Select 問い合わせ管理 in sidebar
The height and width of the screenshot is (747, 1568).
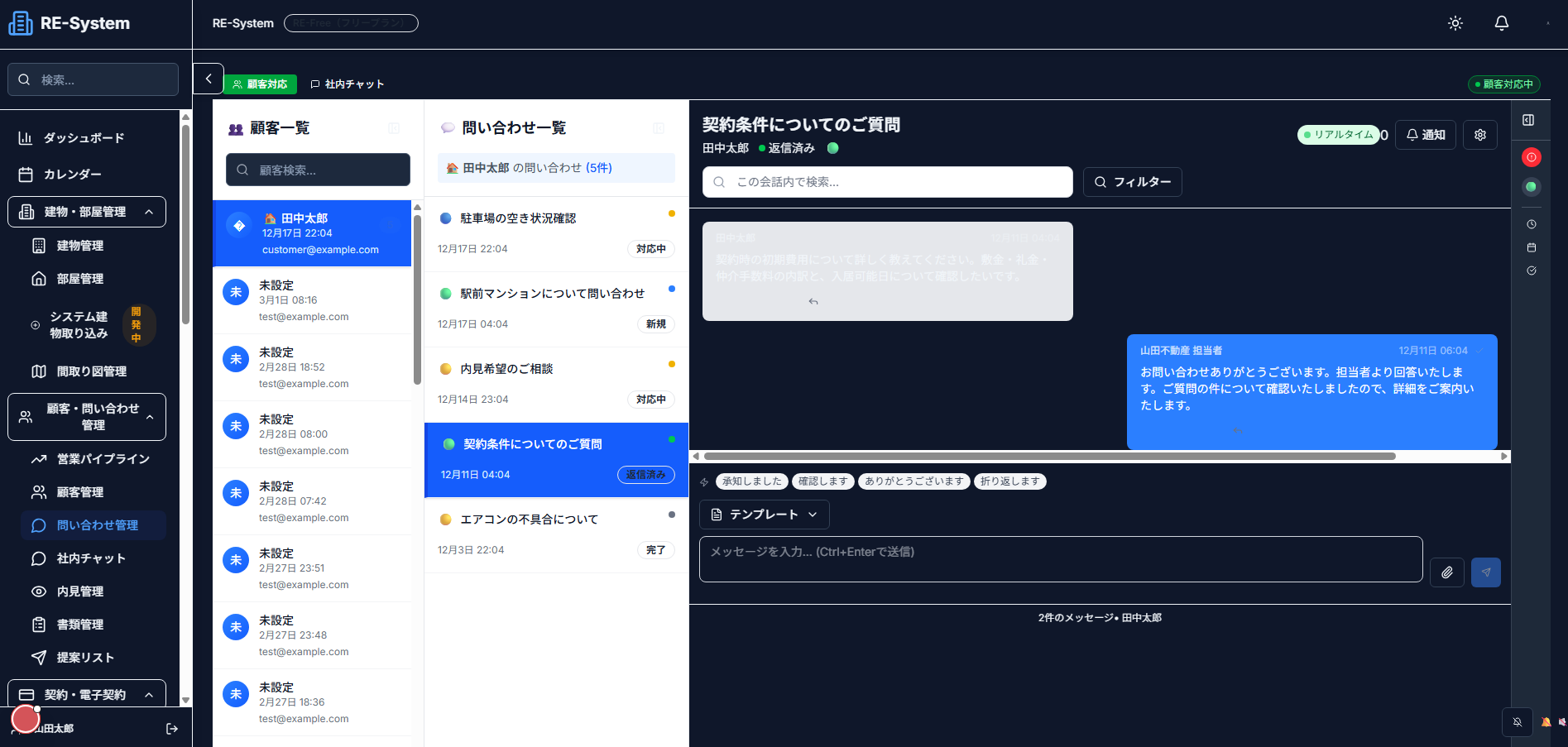pos(94,525)
